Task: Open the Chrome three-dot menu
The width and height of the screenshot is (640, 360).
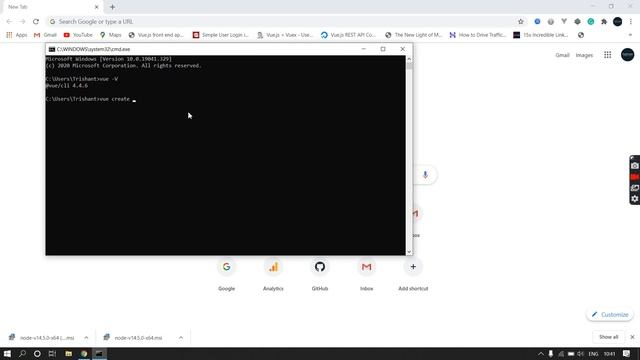Action: click(x=631, y=22)
